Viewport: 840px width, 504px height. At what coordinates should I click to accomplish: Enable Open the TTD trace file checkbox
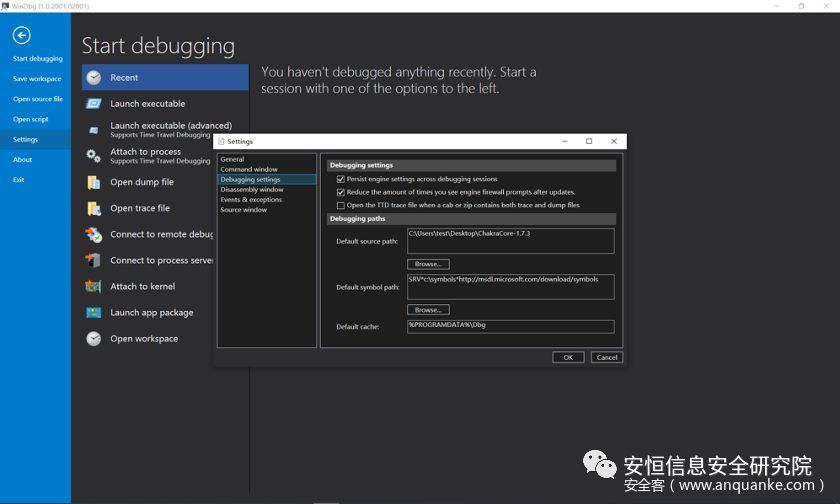pos(340,205)
